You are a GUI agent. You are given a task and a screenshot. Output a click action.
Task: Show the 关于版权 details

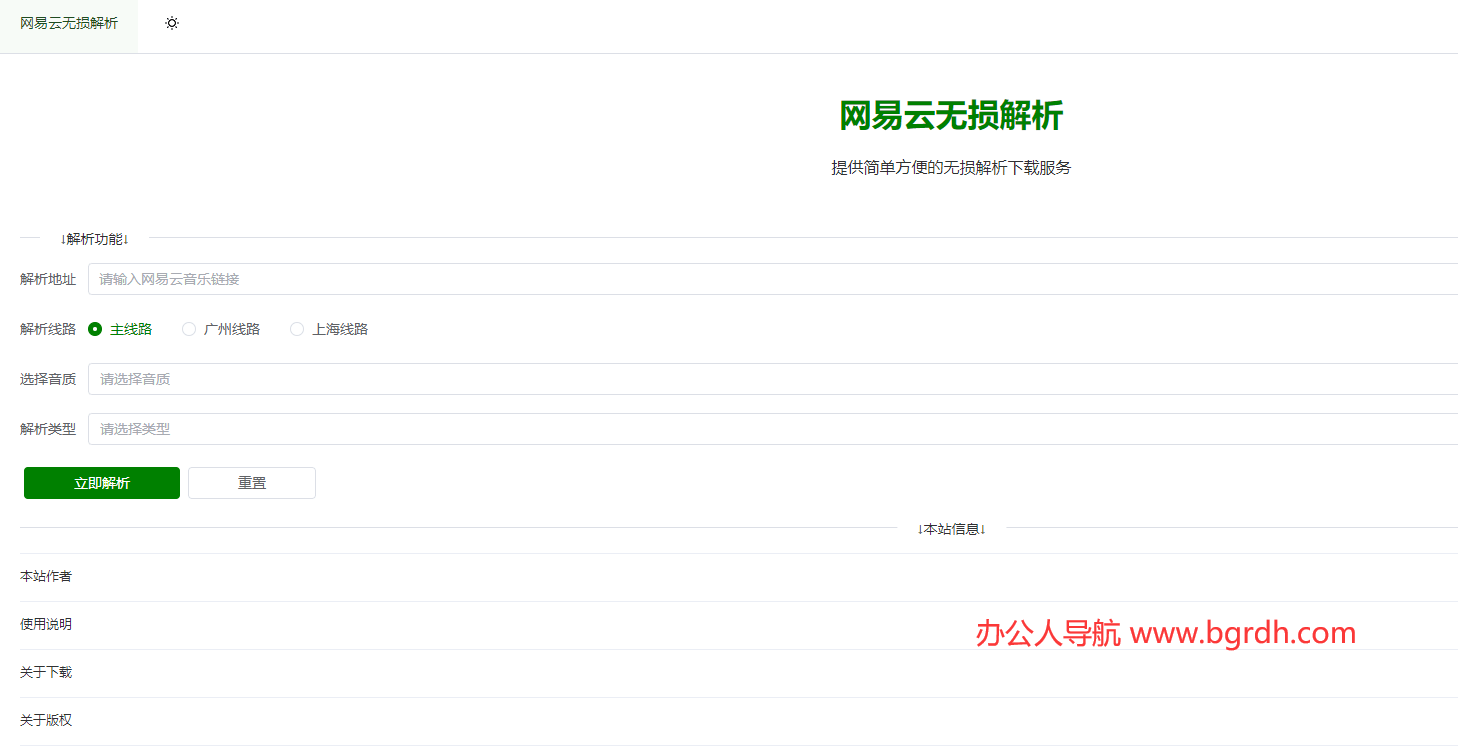[46, 721]
